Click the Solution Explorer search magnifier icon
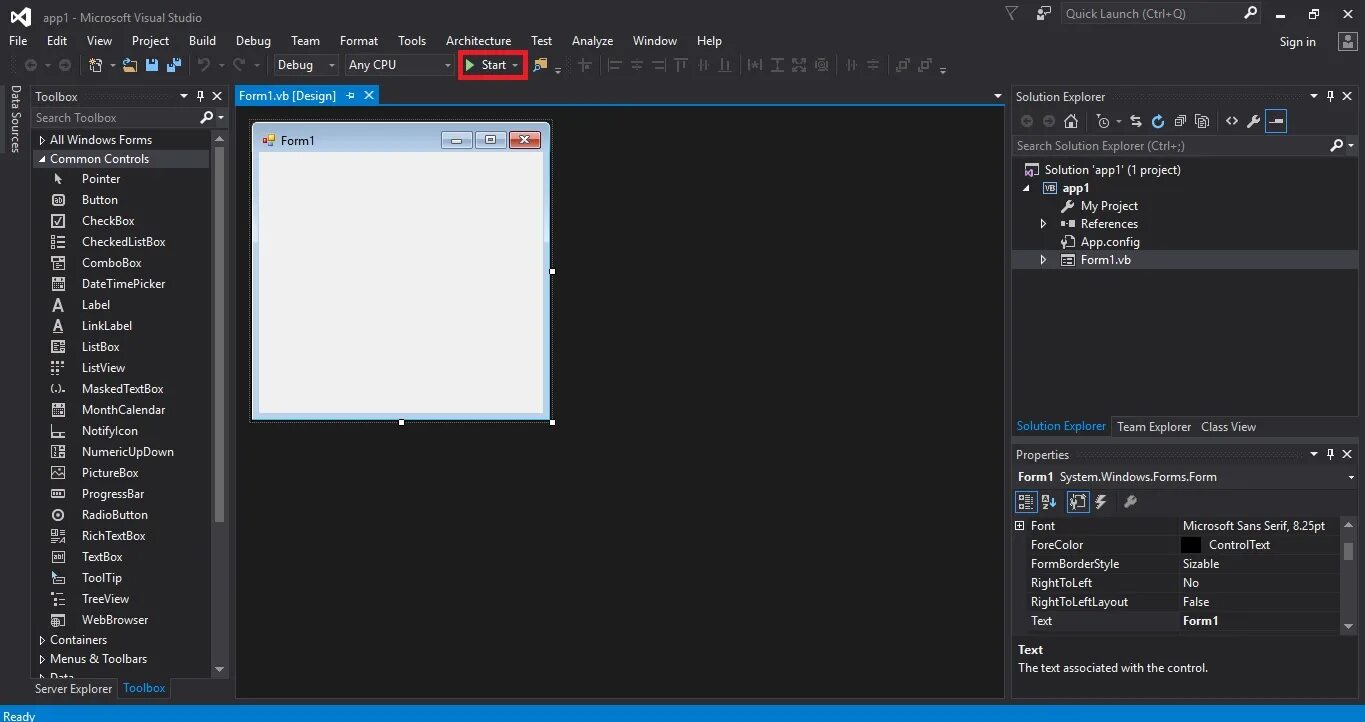Image resolution: width=1365 pixels, height=722 pixels. [x=1337, y=146]
